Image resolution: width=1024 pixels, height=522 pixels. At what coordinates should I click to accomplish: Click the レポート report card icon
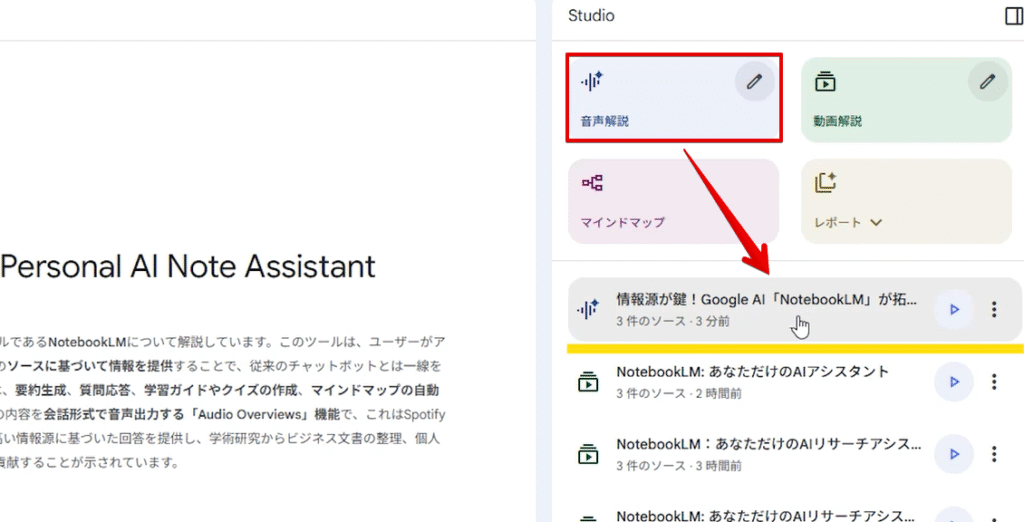click(825, 183)
